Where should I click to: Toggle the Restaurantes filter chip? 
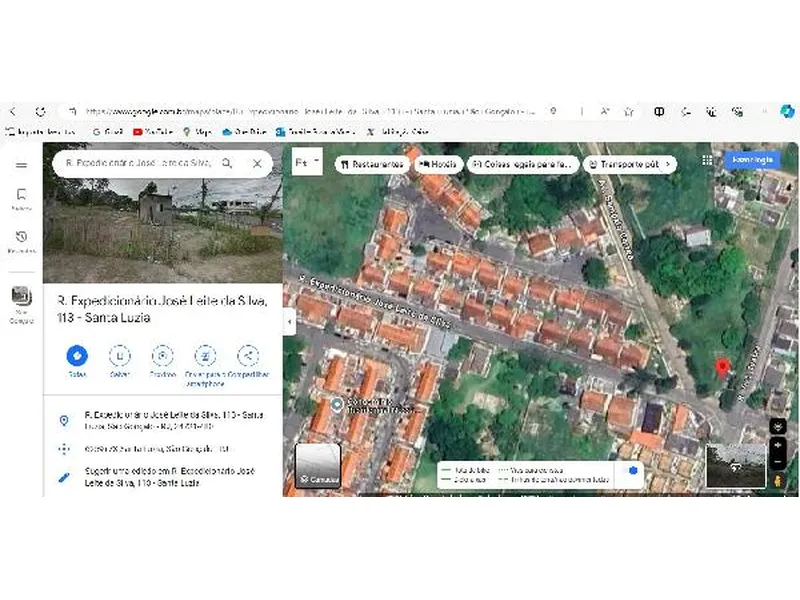(373, 163)
